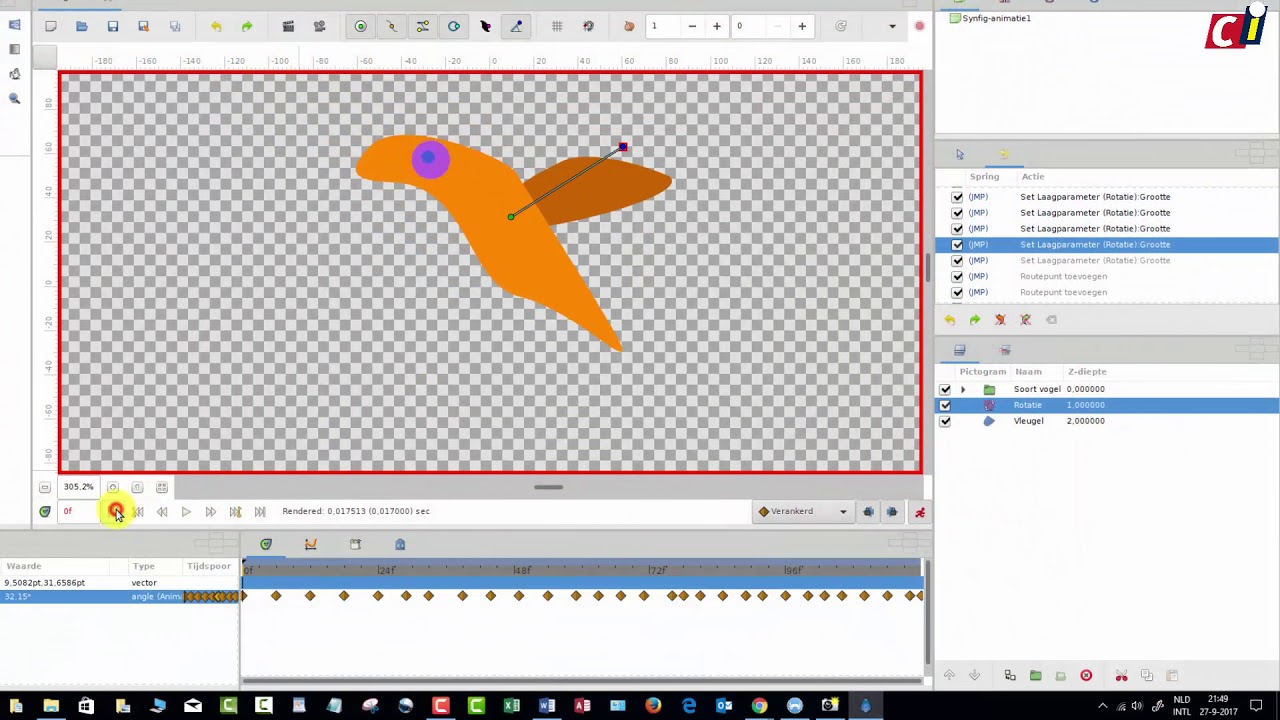Open the layers panel tab

pos(960,350)
